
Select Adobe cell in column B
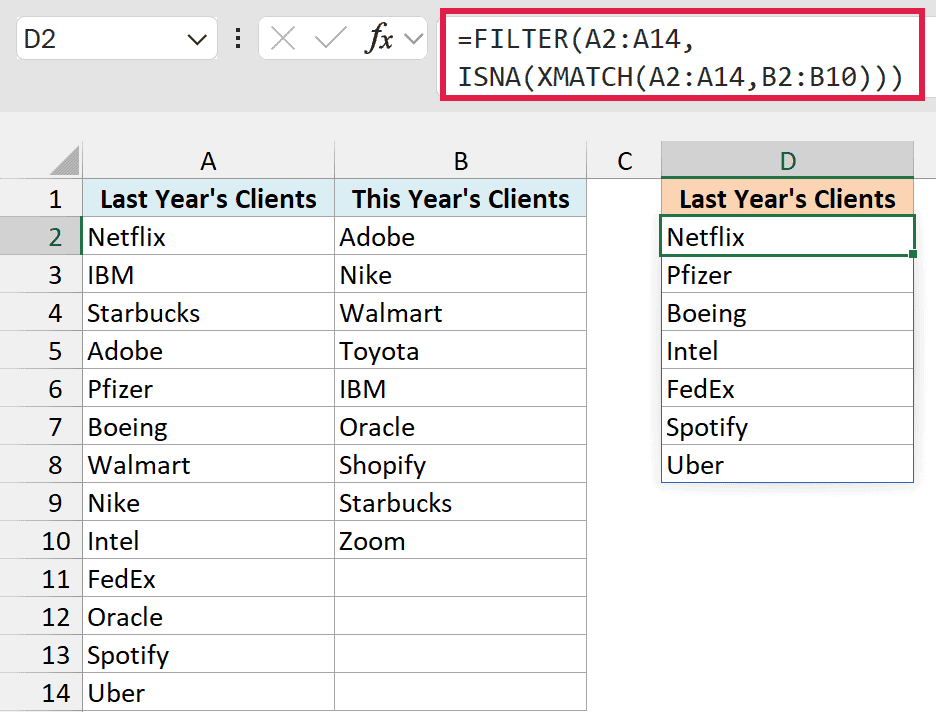[x=460, y=236]
